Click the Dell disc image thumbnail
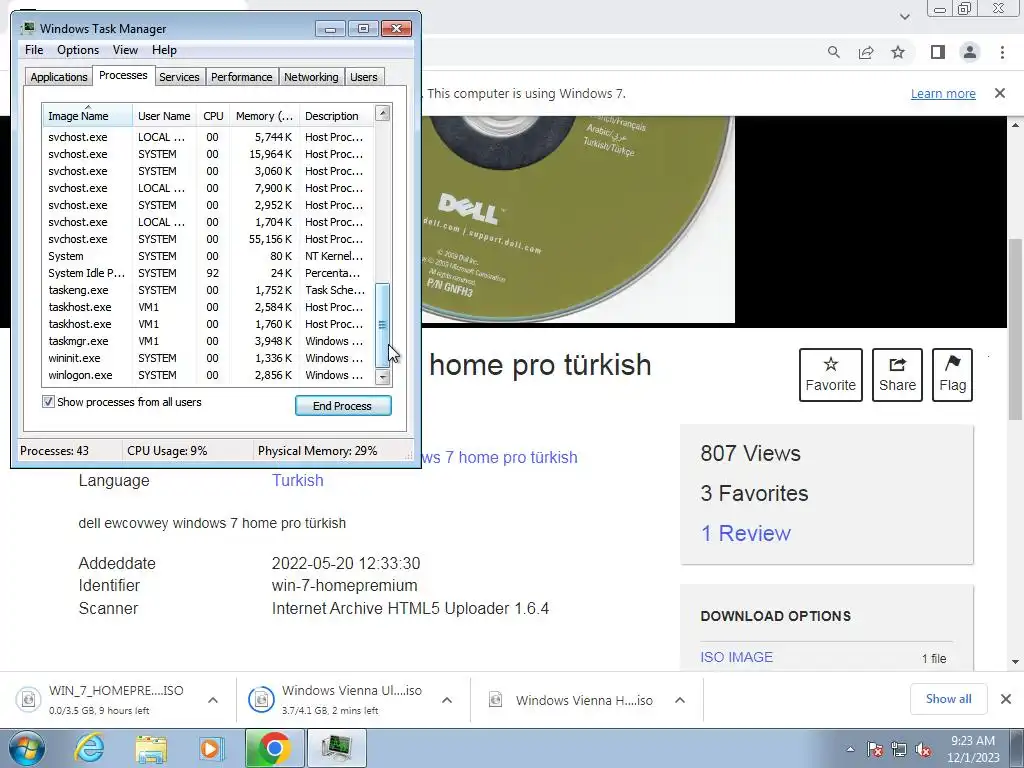 point(578,219)
